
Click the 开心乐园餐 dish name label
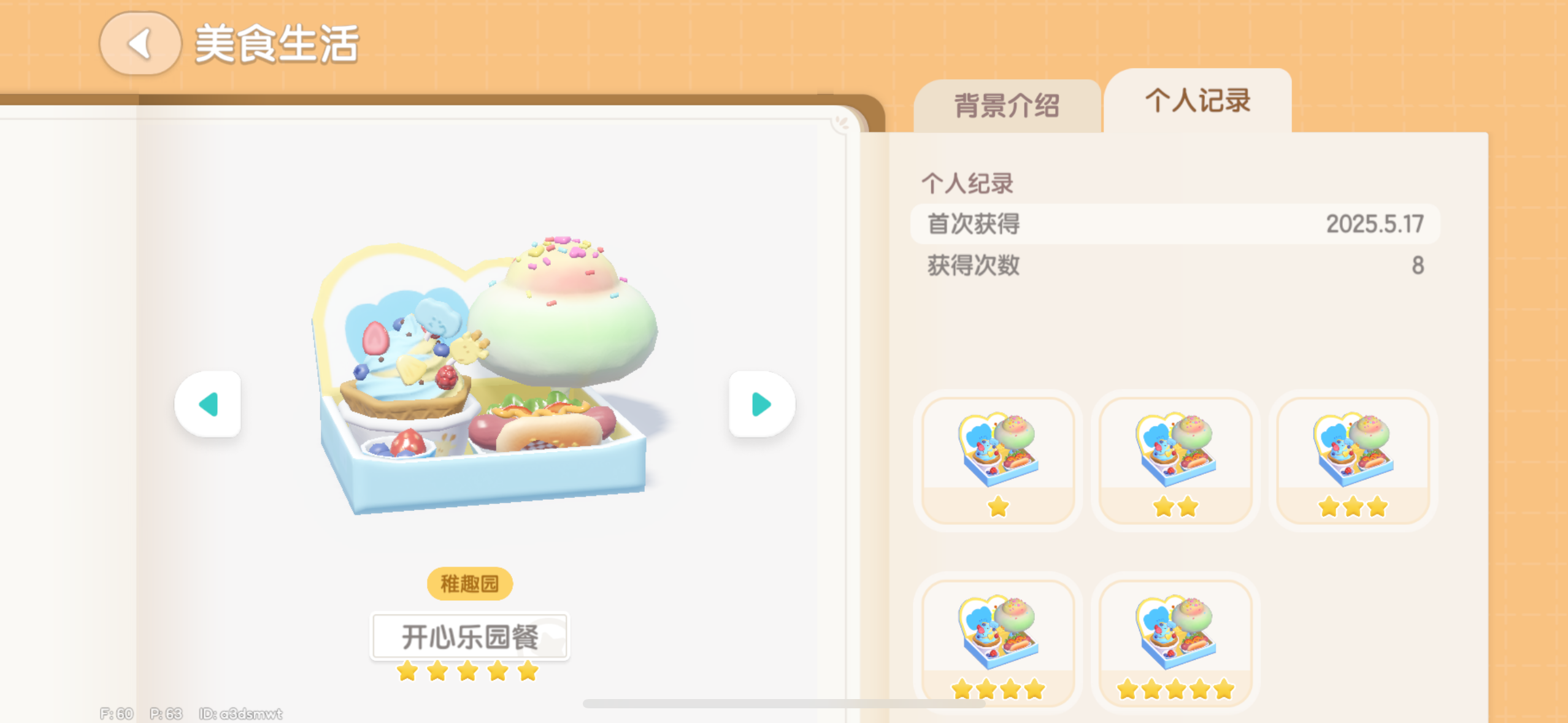tap(470, 637)
